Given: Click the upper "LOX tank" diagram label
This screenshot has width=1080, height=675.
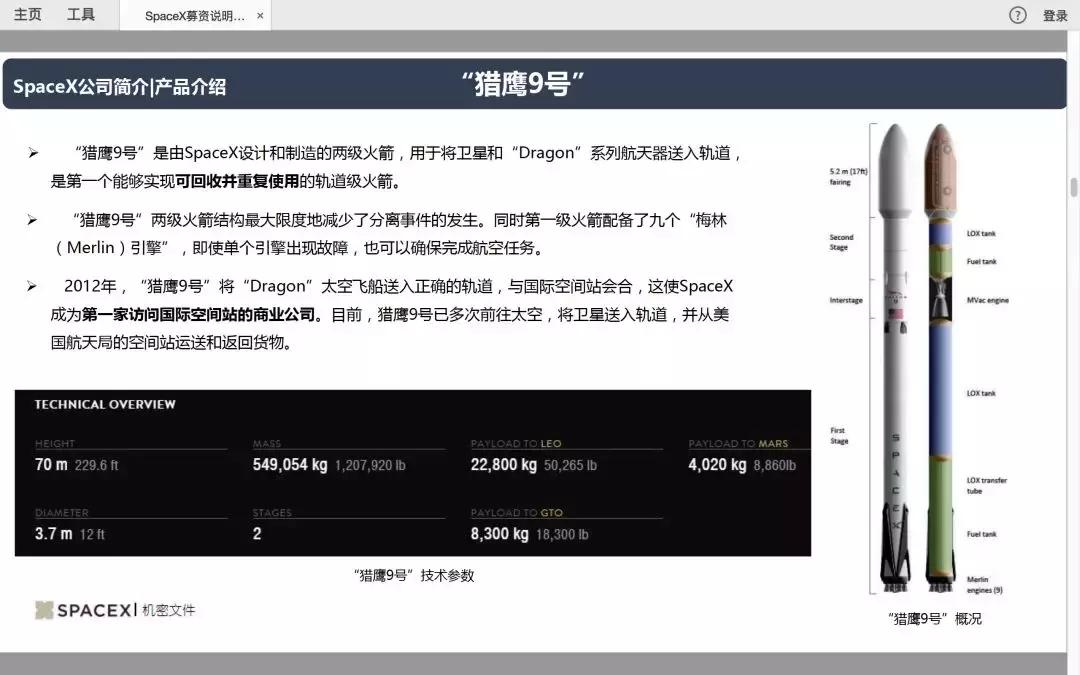Looking at the screenshot, I should (x=980, y=233).
